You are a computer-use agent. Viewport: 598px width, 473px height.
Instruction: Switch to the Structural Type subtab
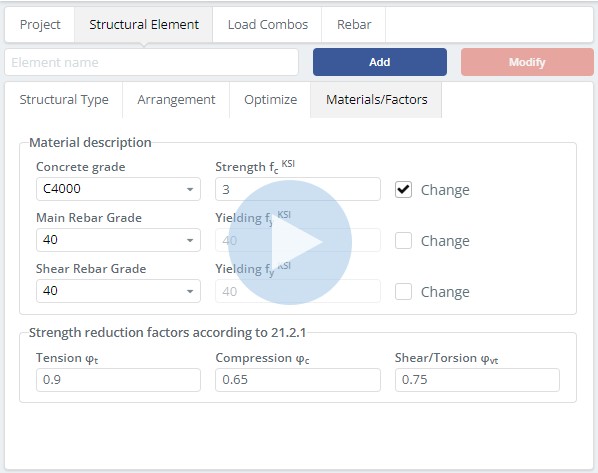tap(64, 100)
